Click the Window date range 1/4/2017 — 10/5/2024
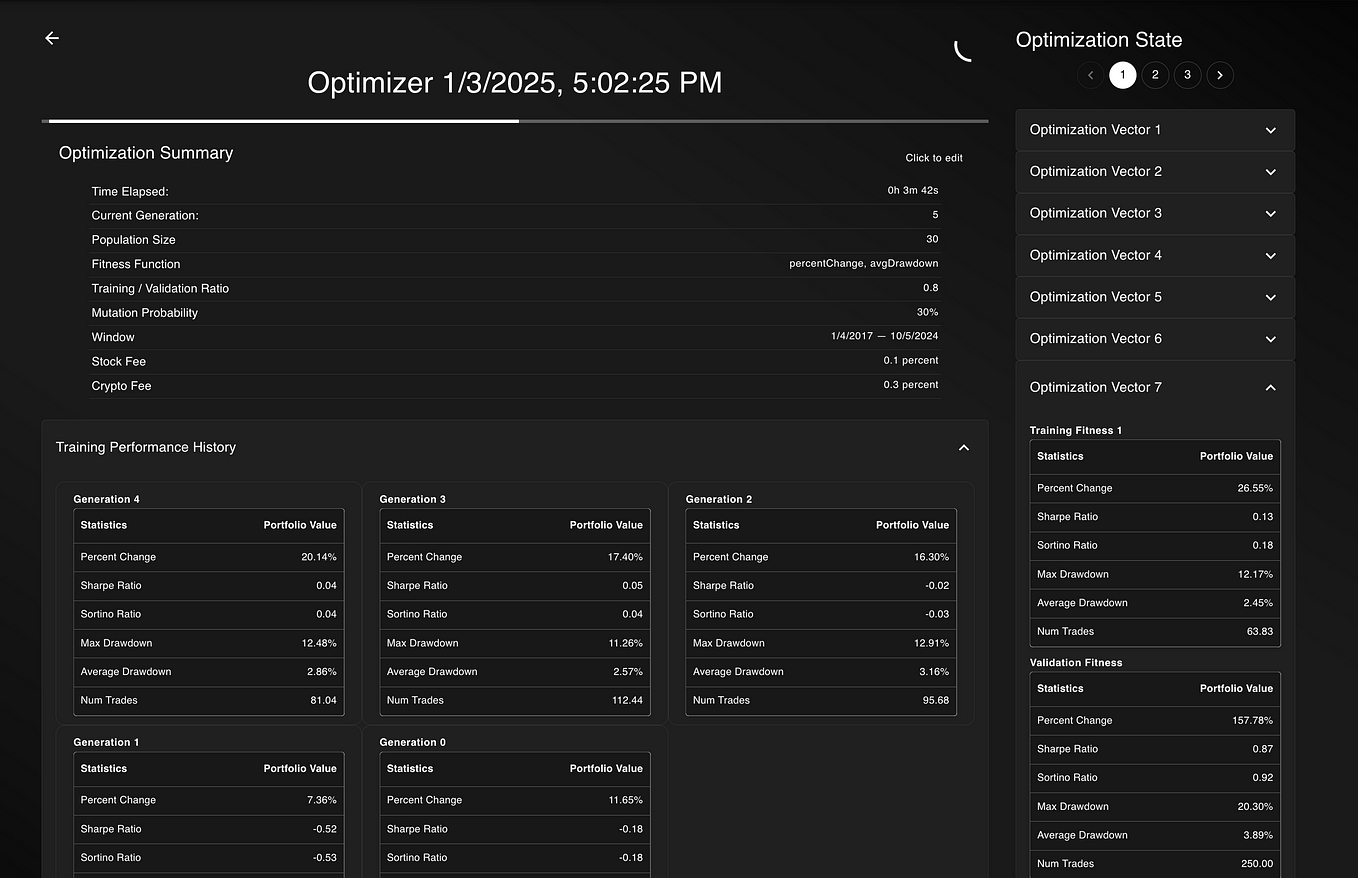The width and height of the screenshot is (1358, 878). (884, 336)
